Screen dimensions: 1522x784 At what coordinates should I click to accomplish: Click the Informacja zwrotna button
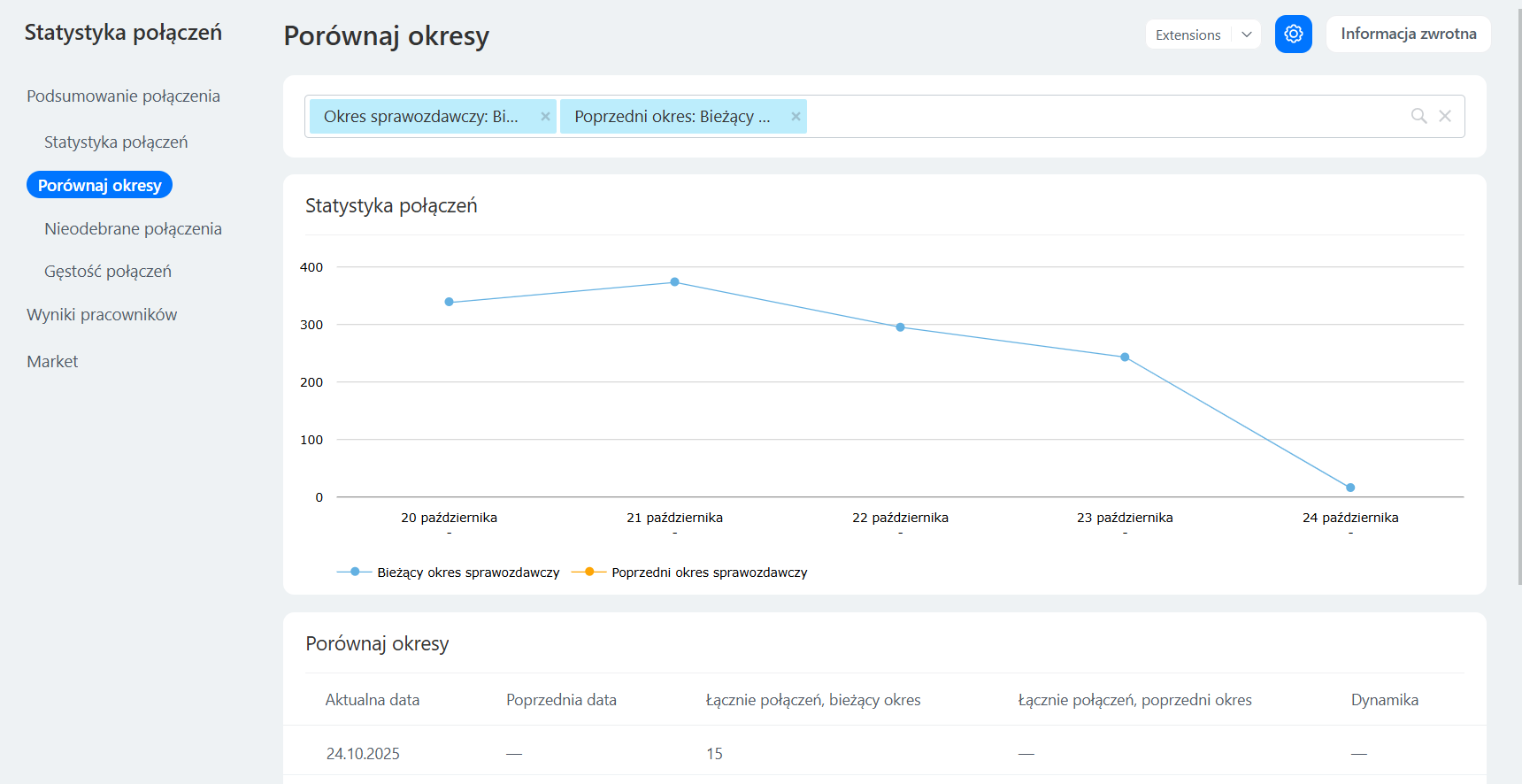1408,35
